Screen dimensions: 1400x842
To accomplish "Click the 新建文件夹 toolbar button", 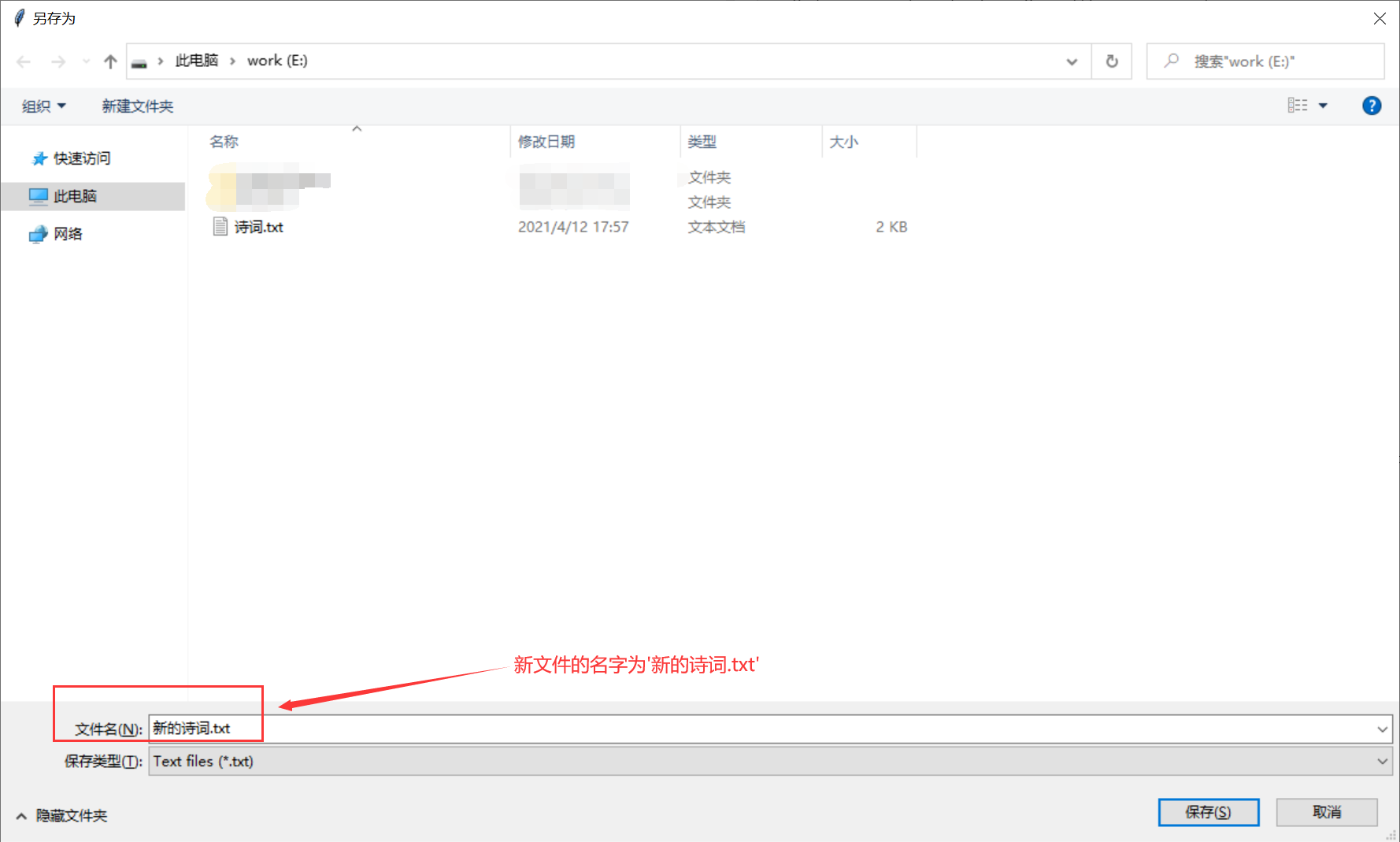I will click(x=137, y=106).
